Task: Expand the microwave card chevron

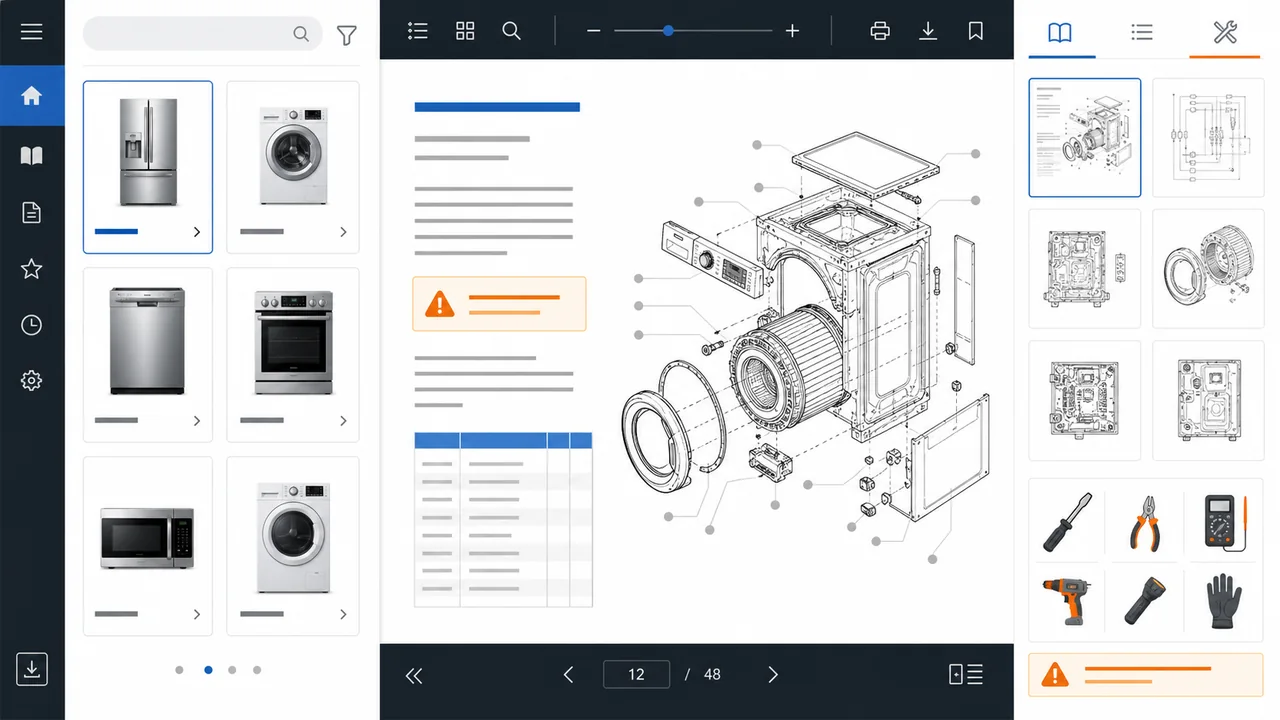Action: (197, 614)
